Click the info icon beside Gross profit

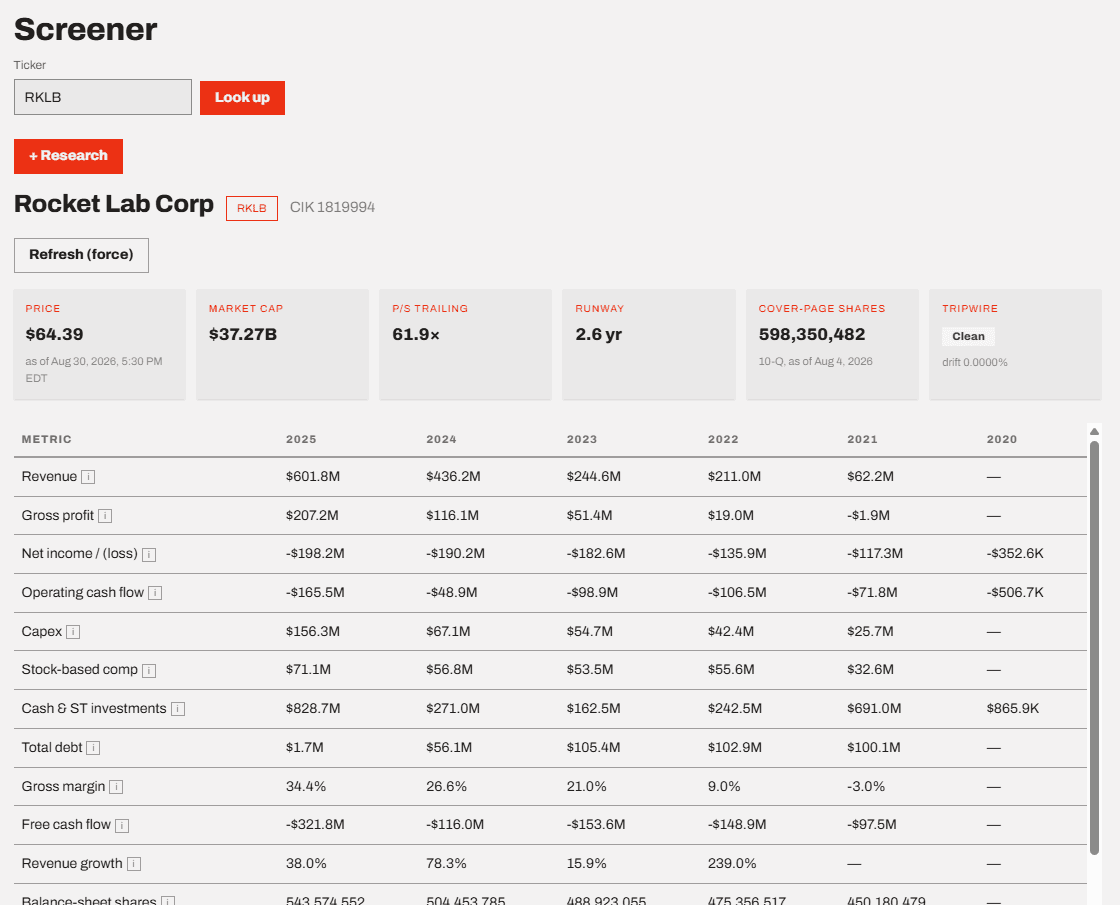[105, 516]
